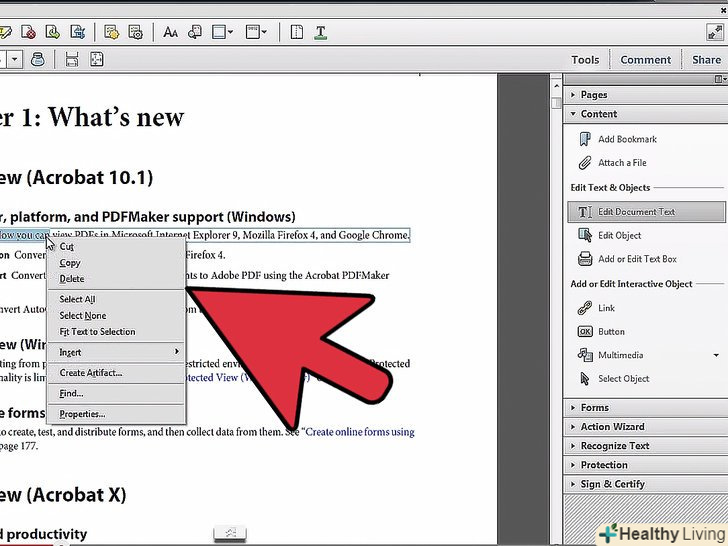Choose Find... in context menu
Screen dimensions: 728x546
pyautogui.click(x=116, y=393)
